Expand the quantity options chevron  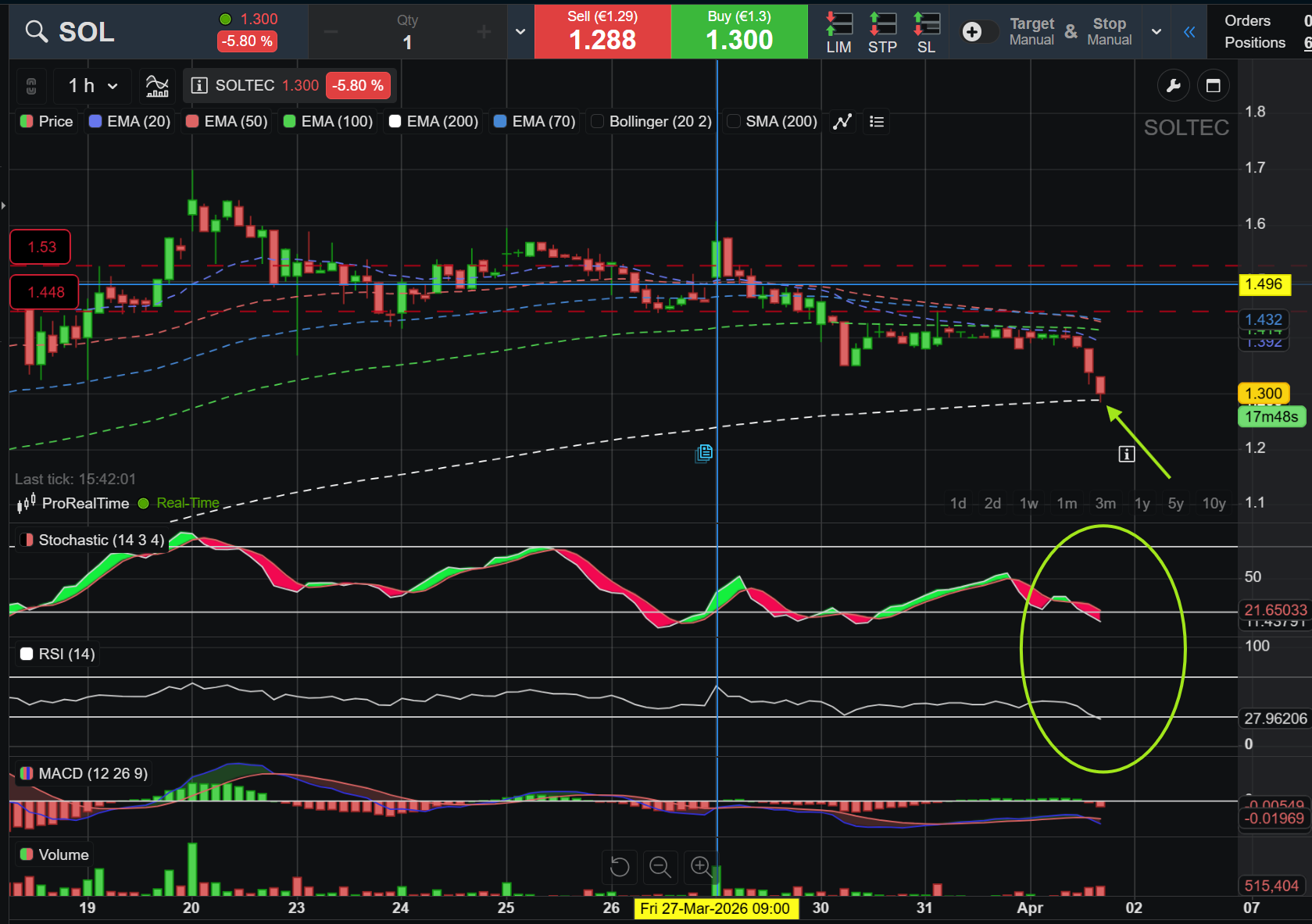coord(520,32)
